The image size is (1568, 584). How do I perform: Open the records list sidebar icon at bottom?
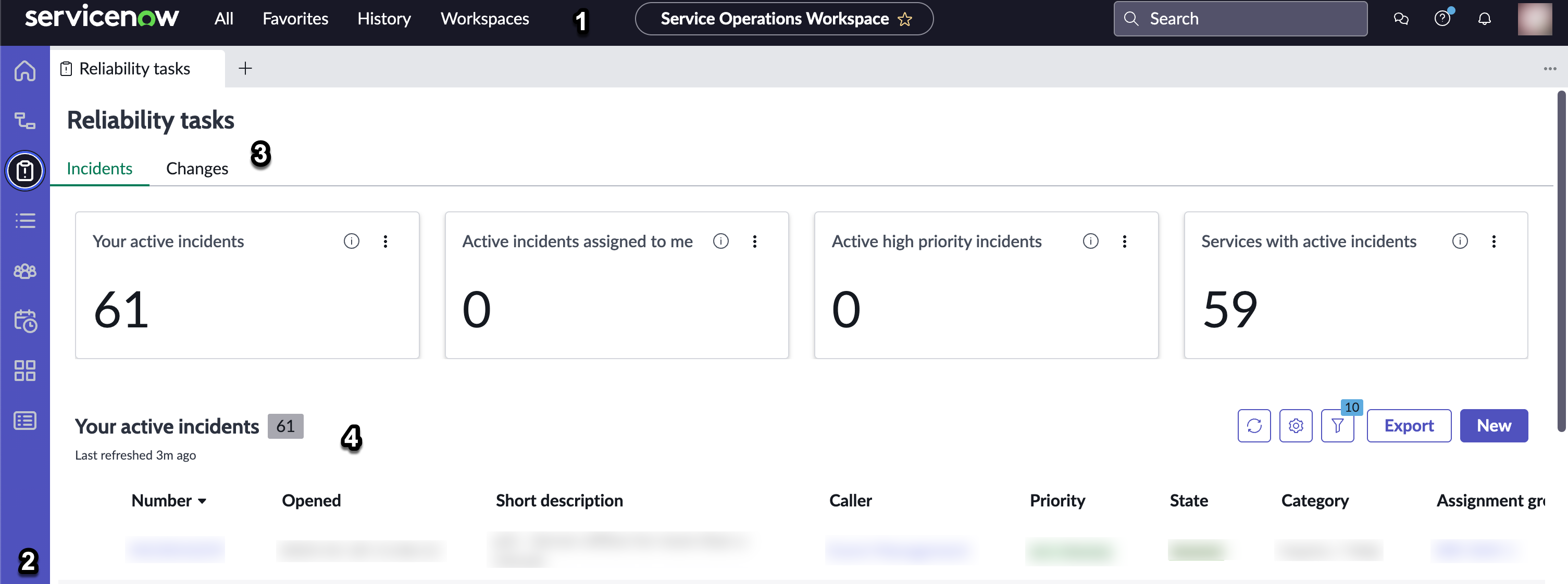pos(25,421)
